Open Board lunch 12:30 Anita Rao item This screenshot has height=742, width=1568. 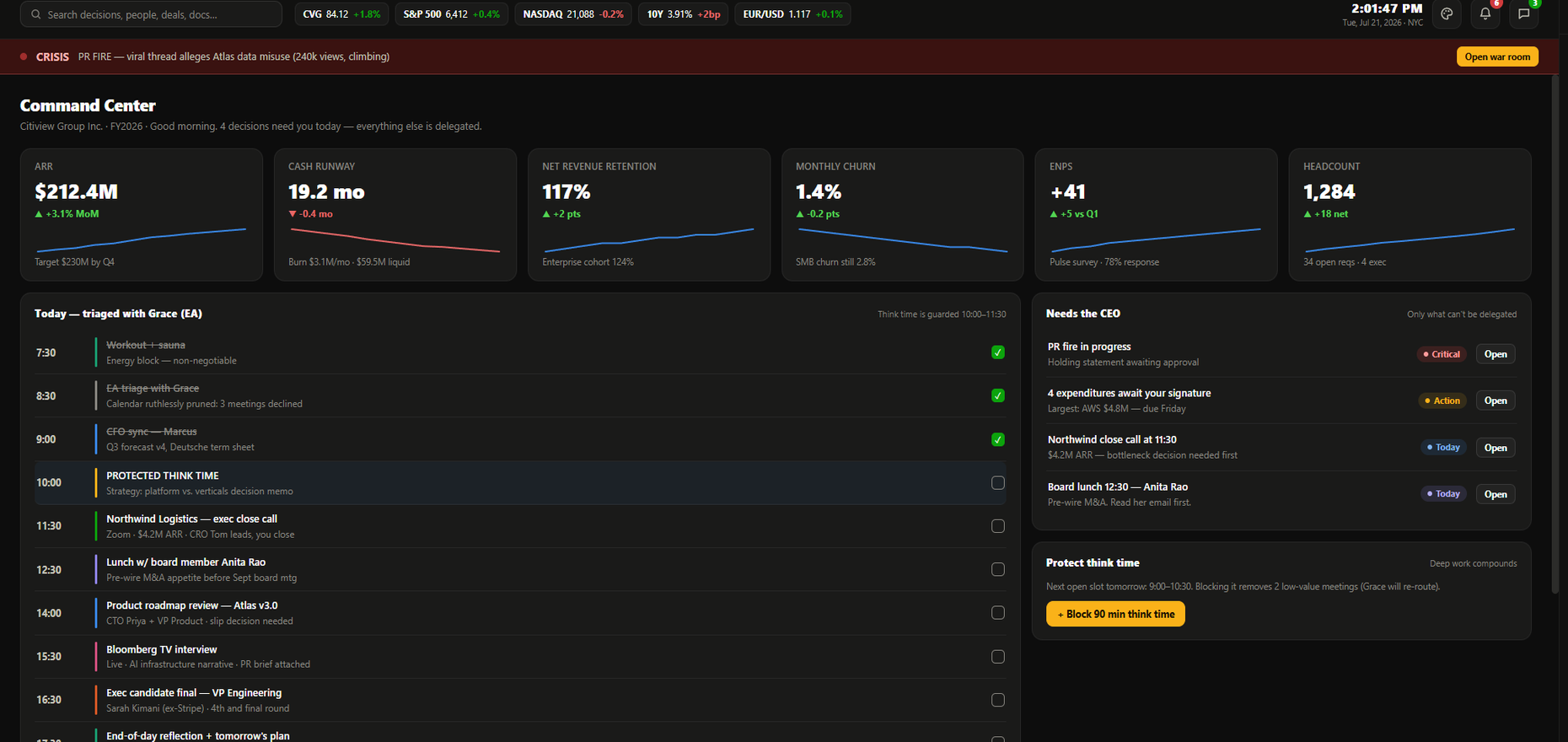(1496, 494)
